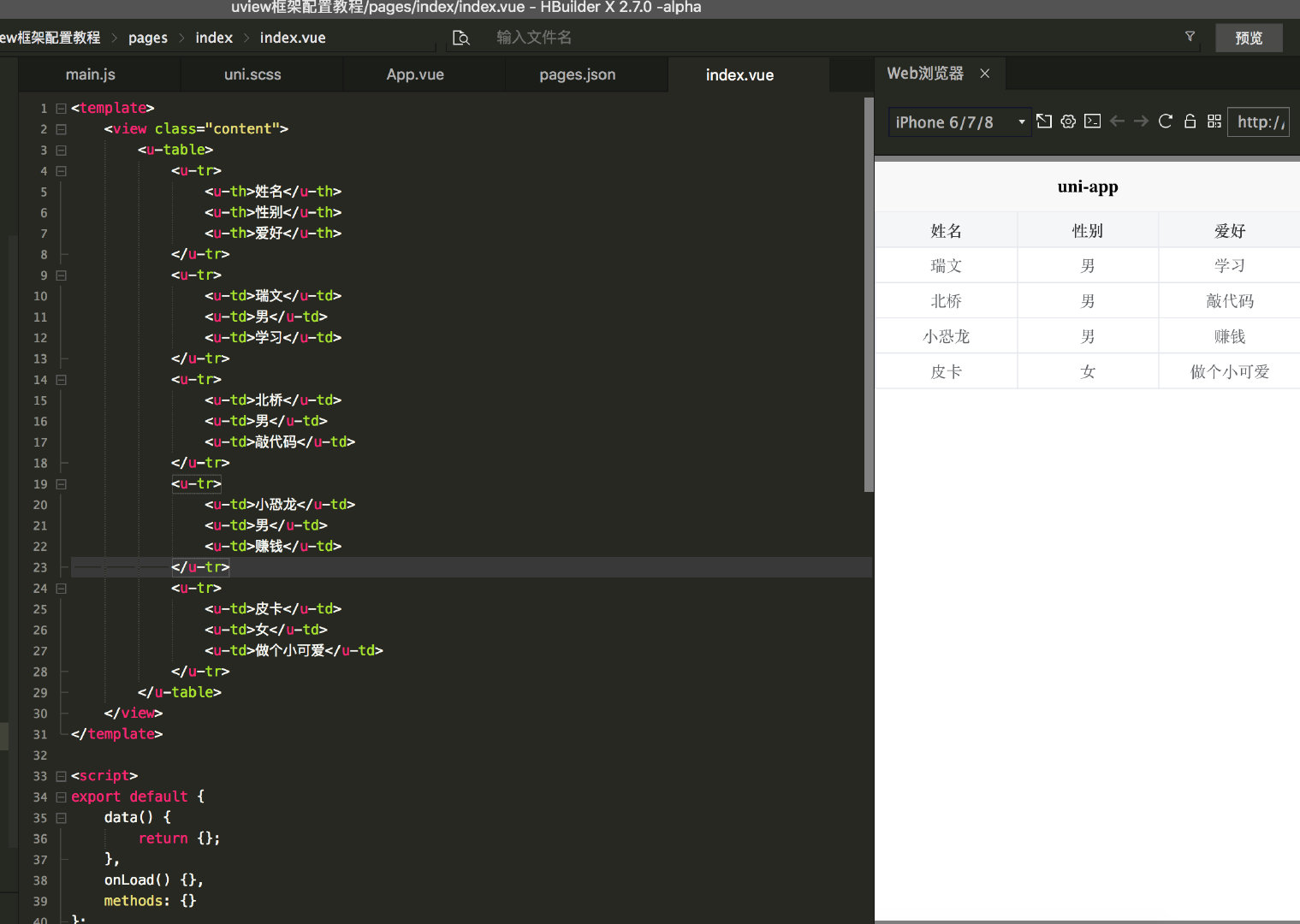The height and width of the screenshot is (924, 1300).
Task: Open the browser settings gear icon
Action: click(1068, 121)
